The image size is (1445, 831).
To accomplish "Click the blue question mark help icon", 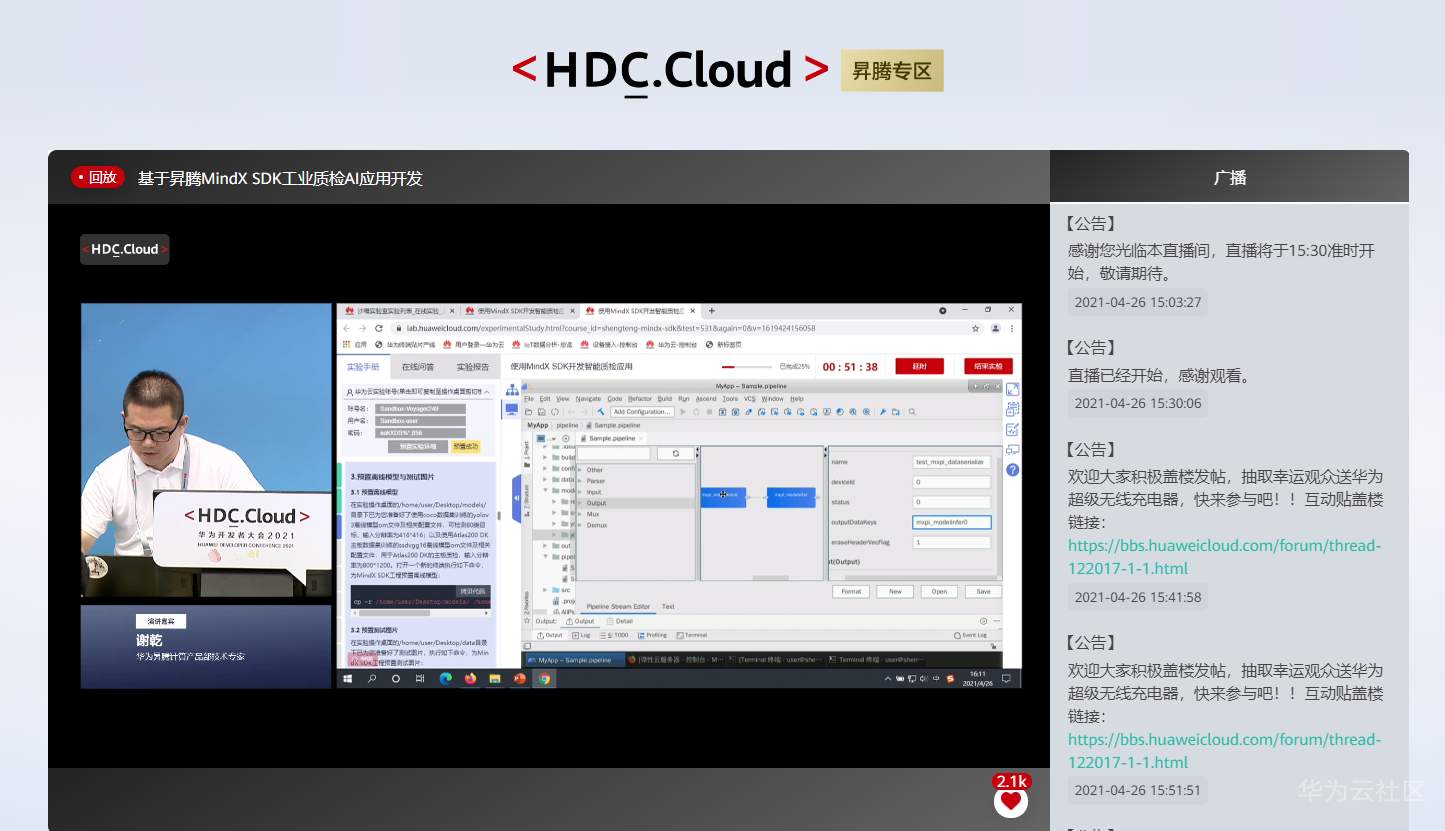I will 1012,469.
